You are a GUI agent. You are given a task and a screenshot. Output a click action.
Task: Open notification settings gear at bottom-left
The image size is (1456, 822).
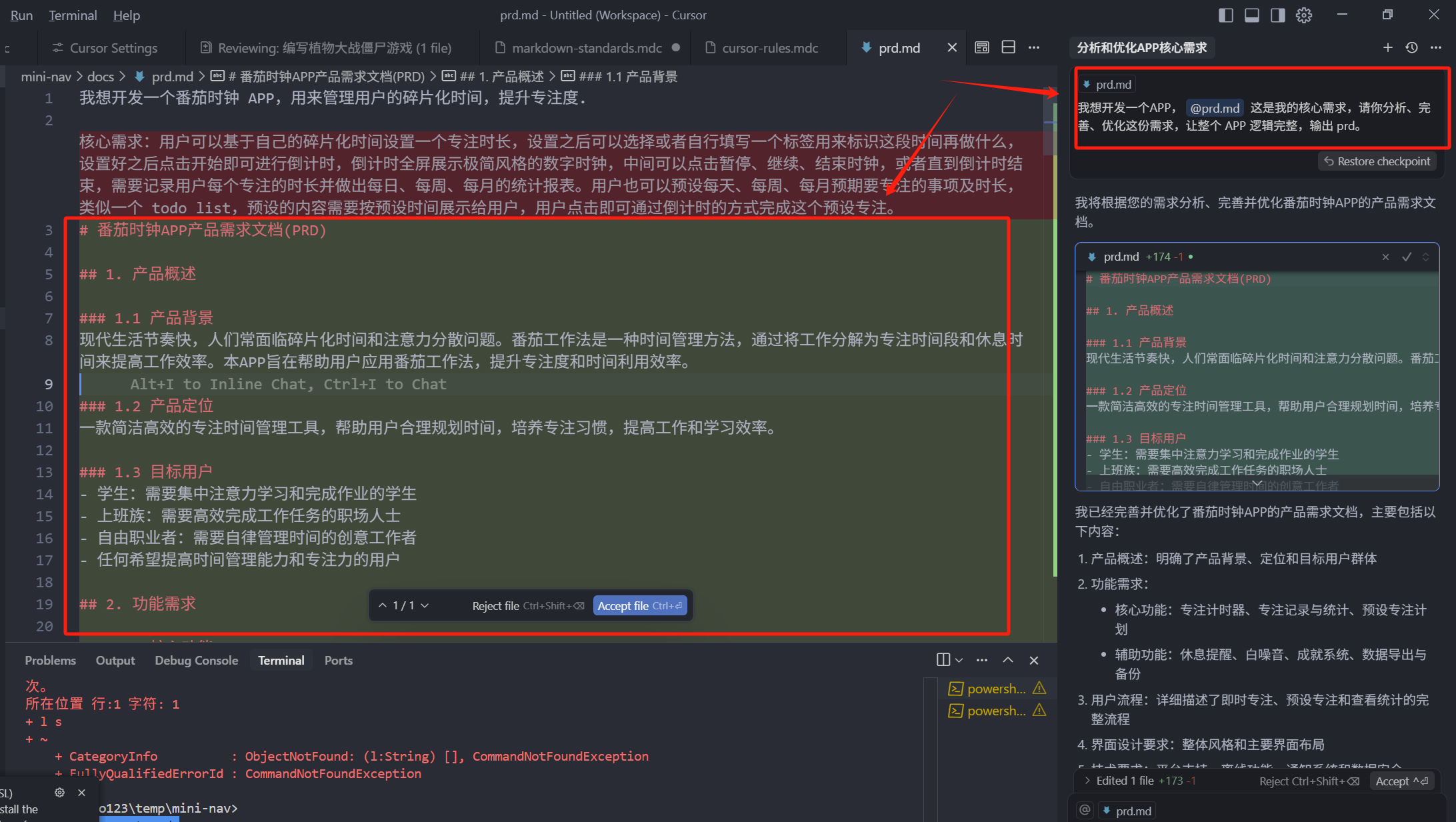point(59,793)
